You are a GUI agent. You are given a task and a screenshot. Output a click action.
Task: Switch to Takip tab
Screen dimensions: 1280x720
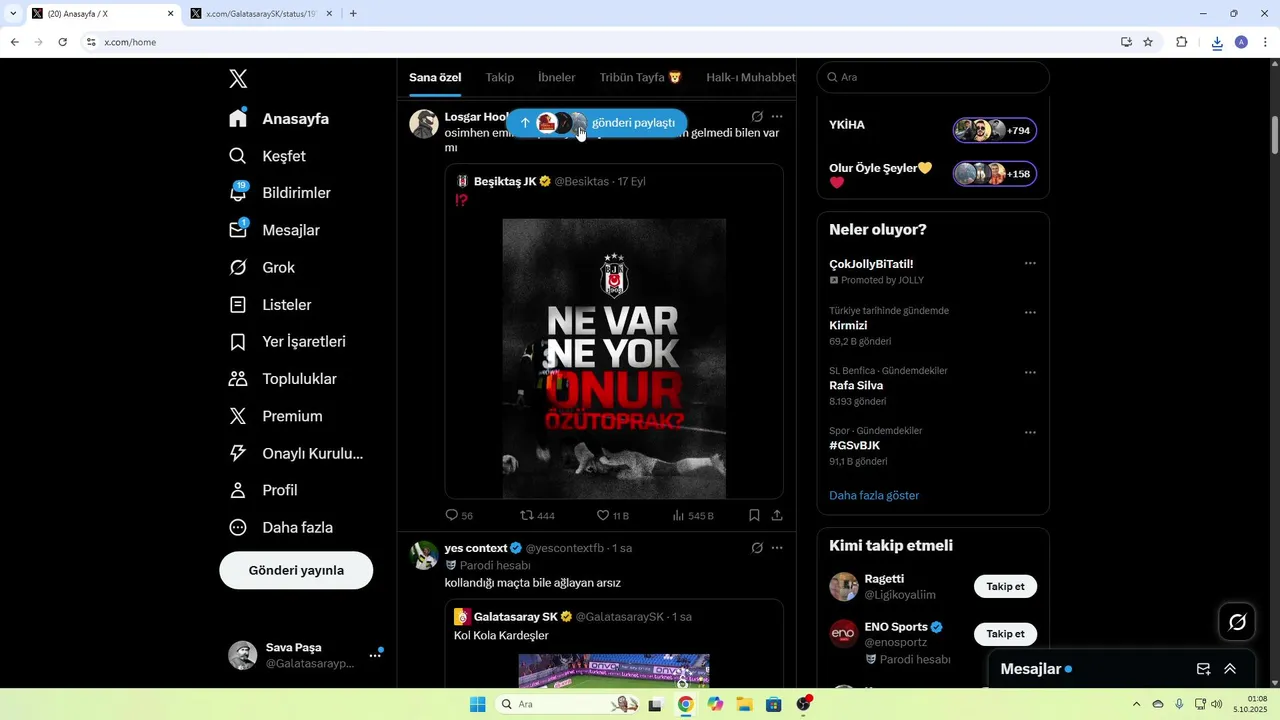[x=500, y=77]
